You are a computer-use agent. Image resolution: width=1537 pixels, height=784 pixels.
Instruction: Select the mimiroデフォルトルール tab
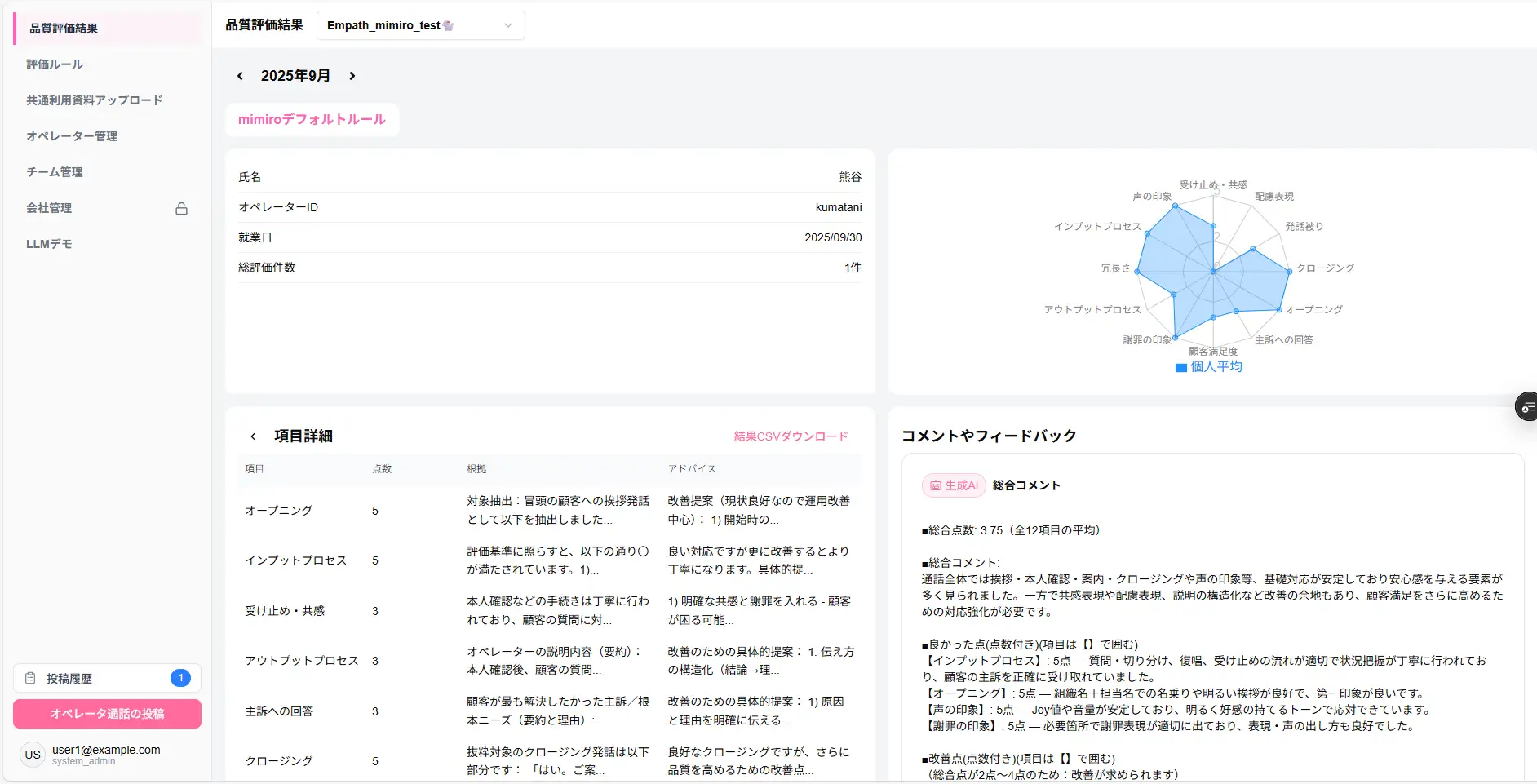312,120
